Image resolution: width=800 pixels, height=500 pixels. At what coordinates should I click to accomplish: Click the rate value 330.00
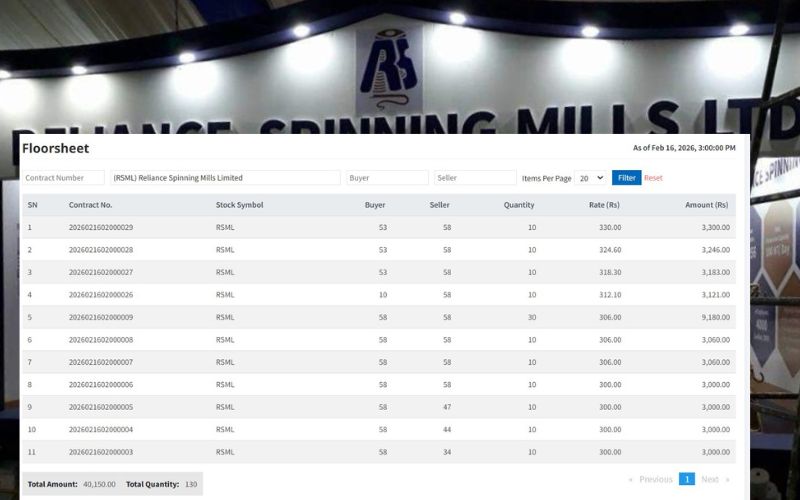610,227
